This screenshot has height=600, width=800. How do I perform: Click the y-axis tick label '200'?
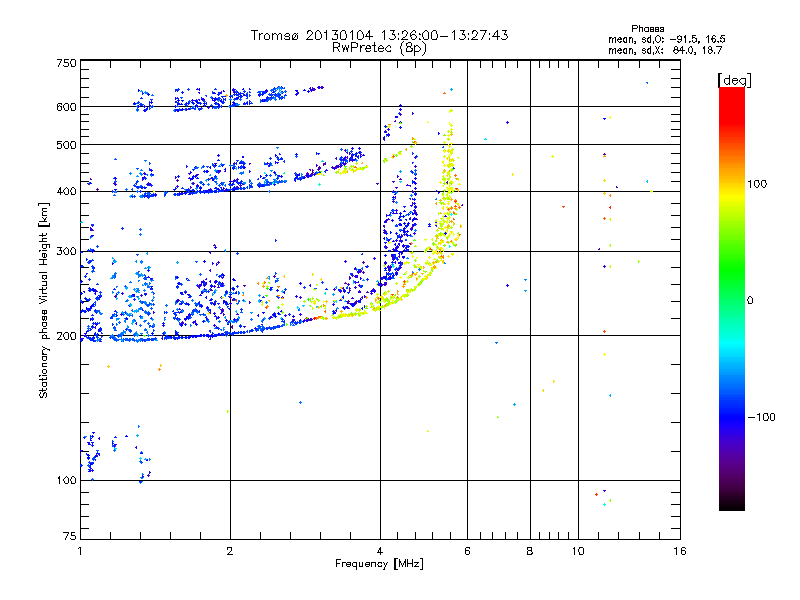pos(66,336)
